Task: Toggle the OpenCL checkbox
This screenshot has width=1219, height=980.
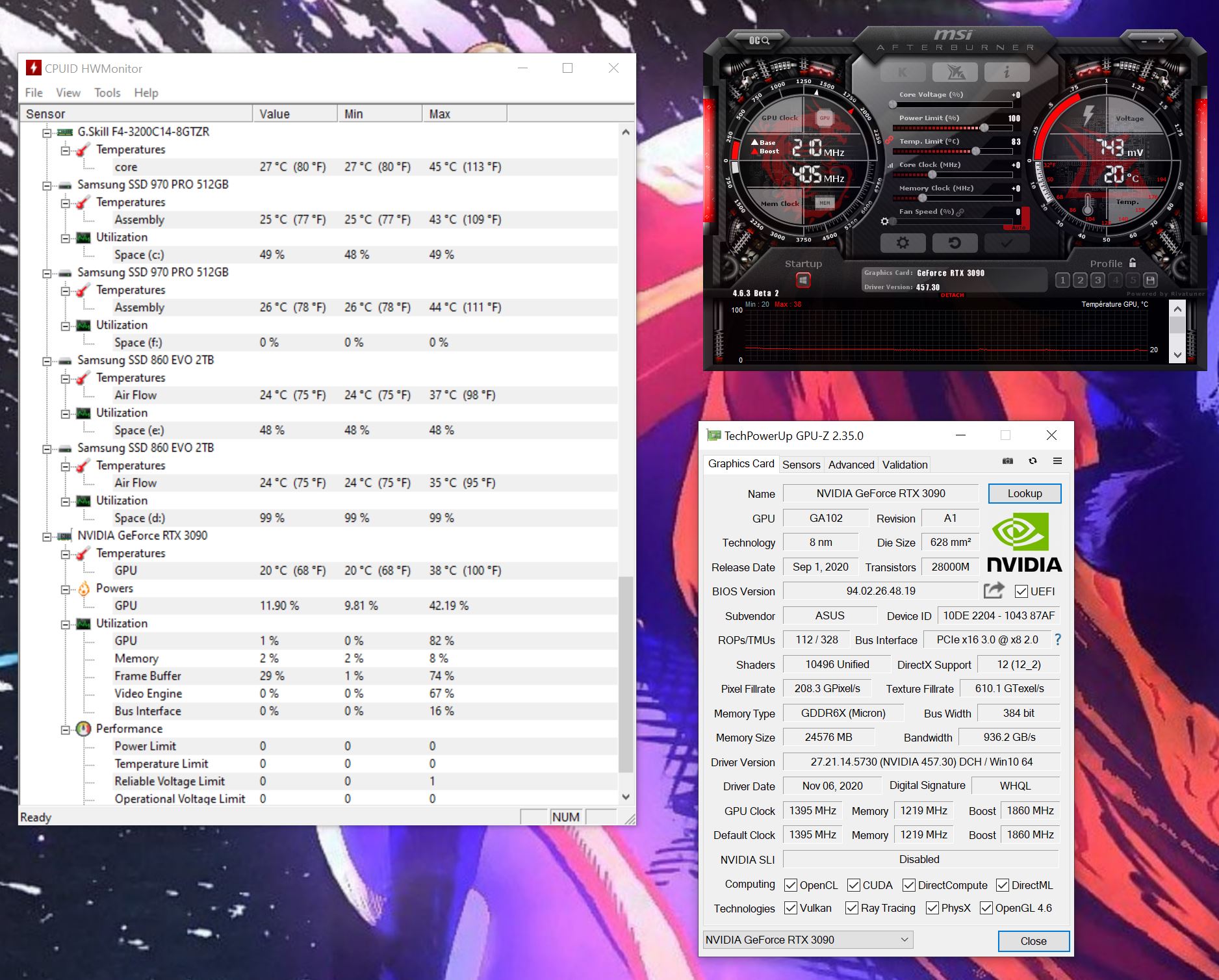Action: point(791,885)
